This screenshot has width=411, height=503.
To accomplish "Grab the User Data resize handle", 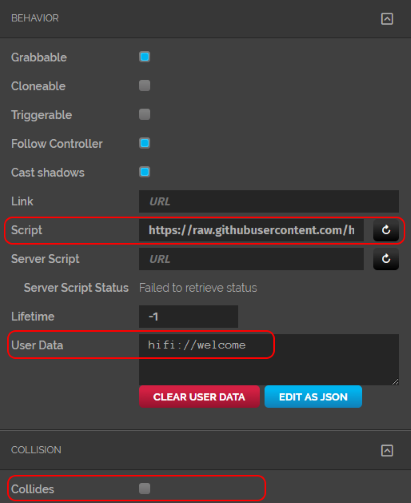I will pos(395,382).
